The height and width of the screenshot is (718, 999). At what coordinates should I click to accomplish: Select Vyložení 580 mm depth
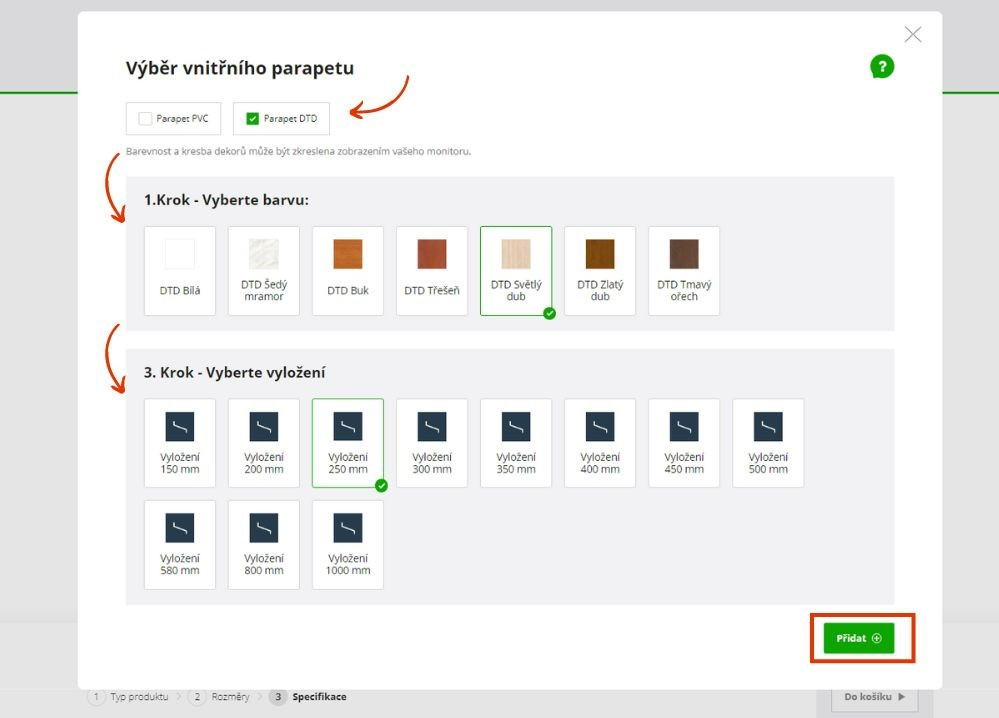[180, 544]
